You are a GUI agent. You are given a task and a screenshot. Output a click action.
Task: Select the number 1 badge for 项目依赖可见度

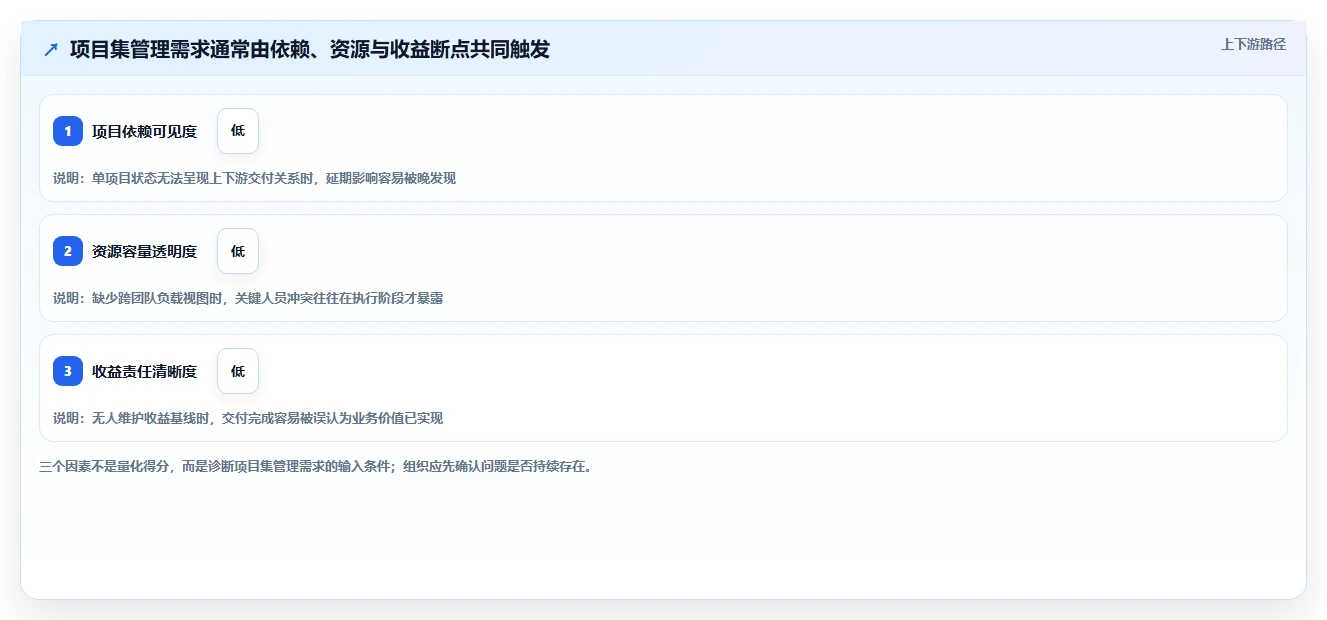[x=68, y=131]
